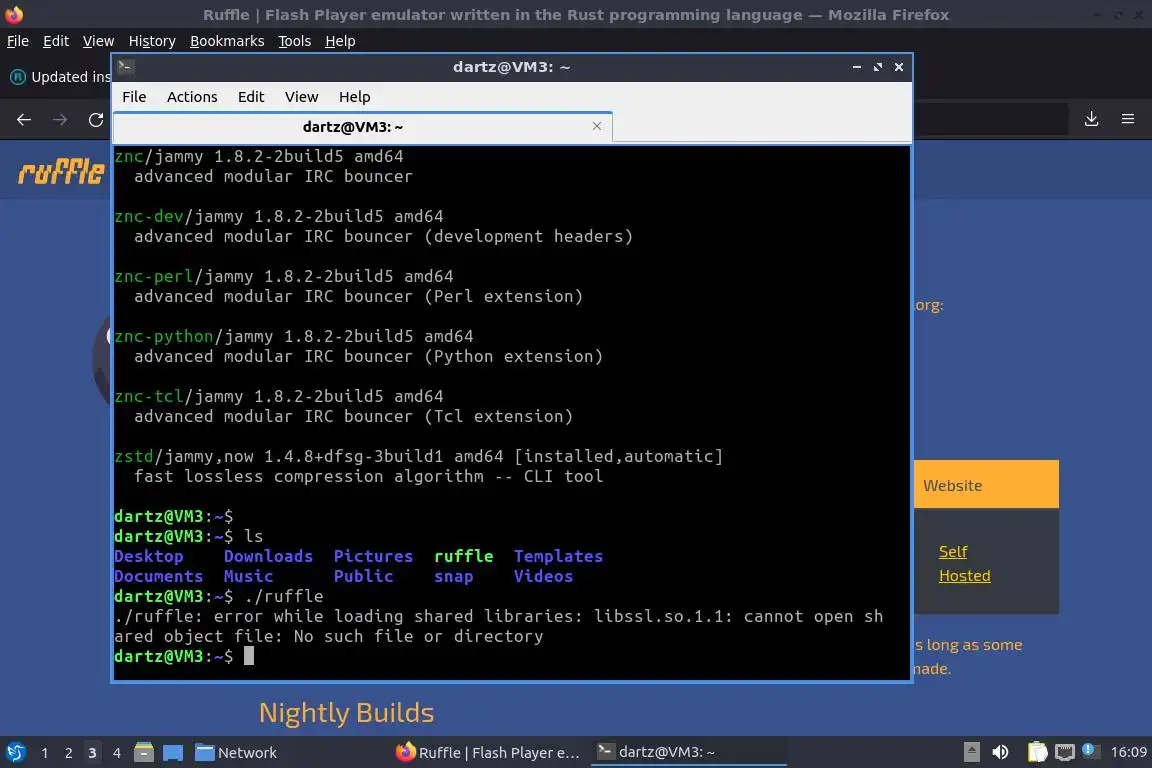
Task: Open the terminal View menu
Action: (301, 97)
